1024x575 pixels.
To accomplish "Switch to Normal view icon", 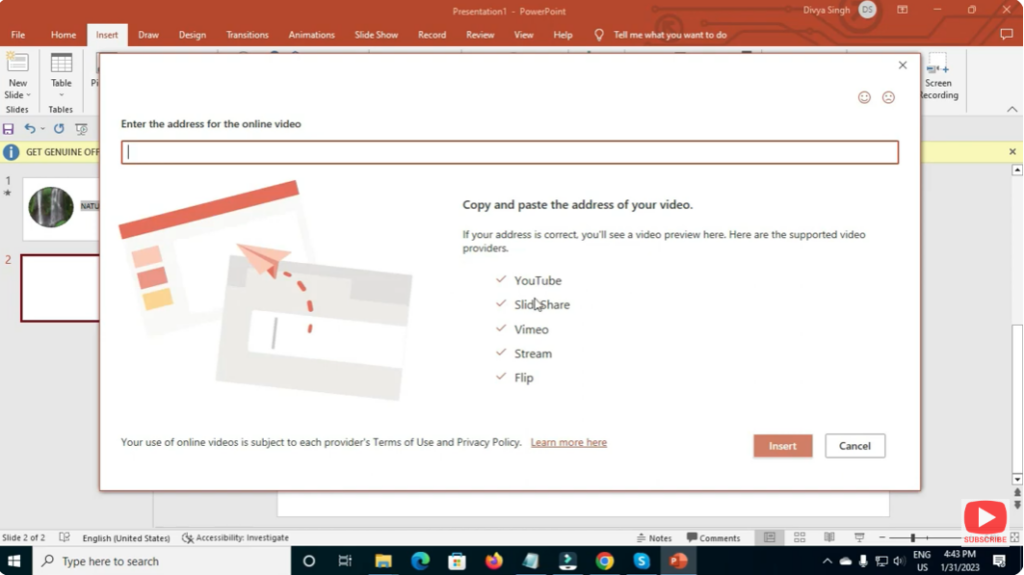I will pos(770,537).
